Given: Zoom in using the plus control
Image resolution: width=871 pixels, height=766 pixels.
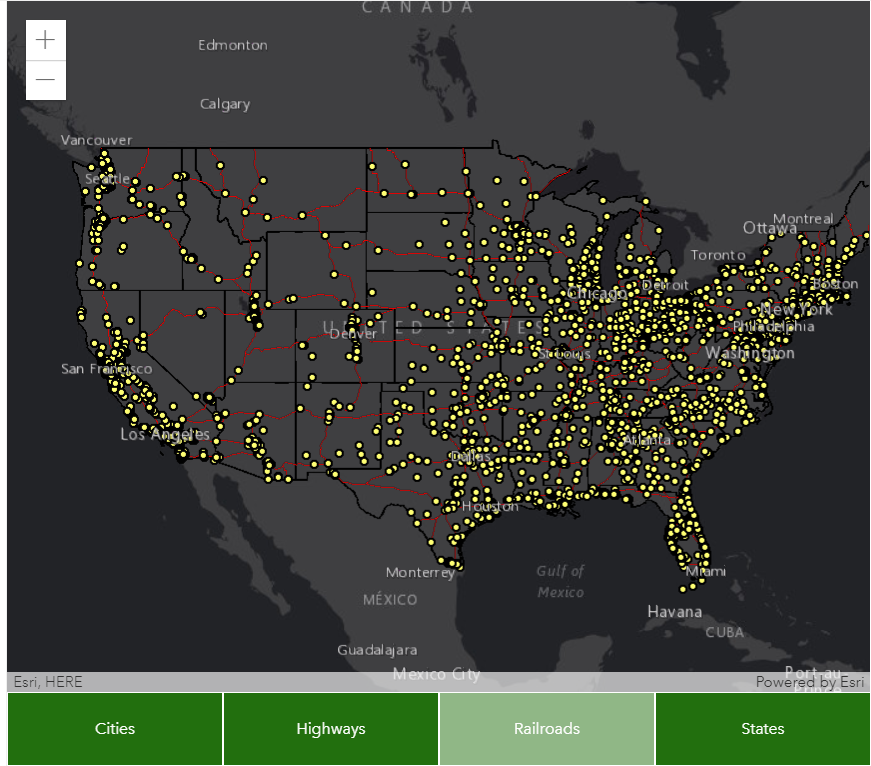Looking at the screenshot, I should tap(45, 40).
